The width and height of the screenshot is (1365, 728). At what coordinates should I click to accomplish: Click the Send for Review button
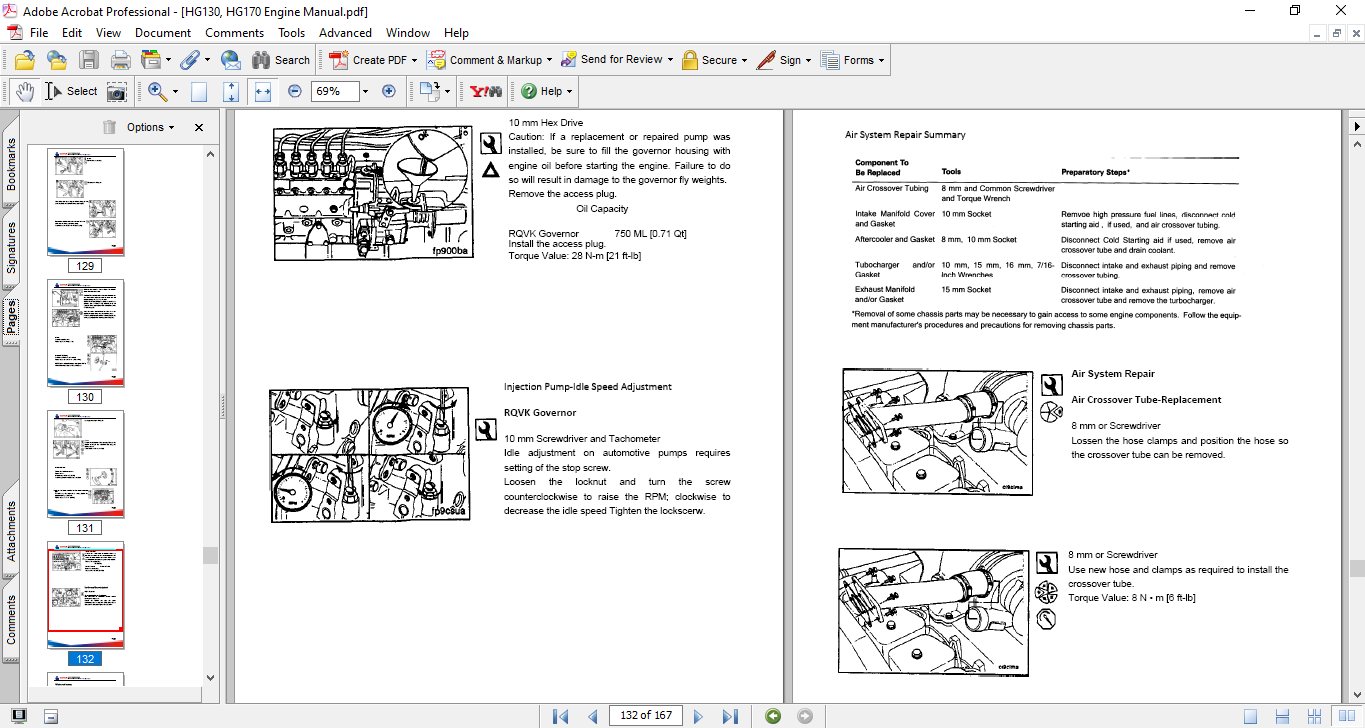614,59
